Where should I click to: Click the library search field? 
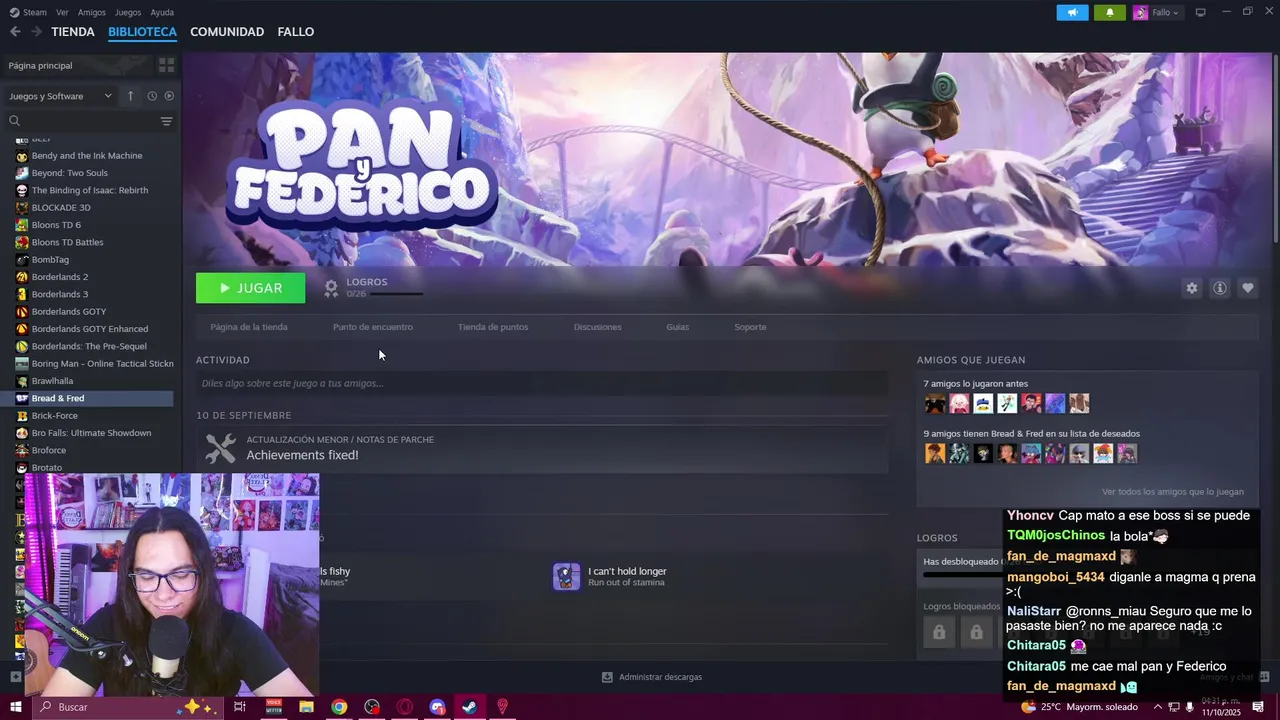pyautogui.click(x=83, y=121)
